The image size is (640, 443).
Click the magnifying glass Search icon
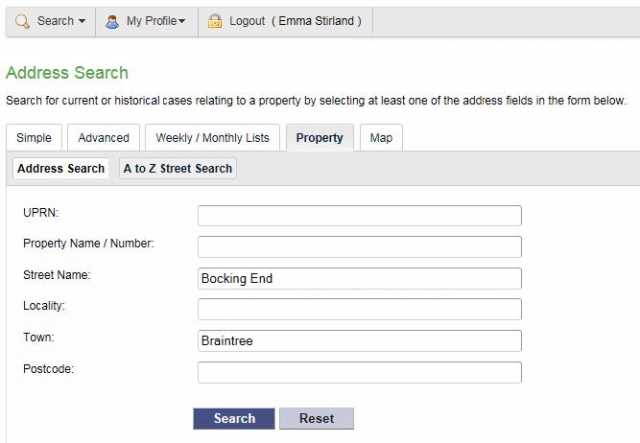22,21
